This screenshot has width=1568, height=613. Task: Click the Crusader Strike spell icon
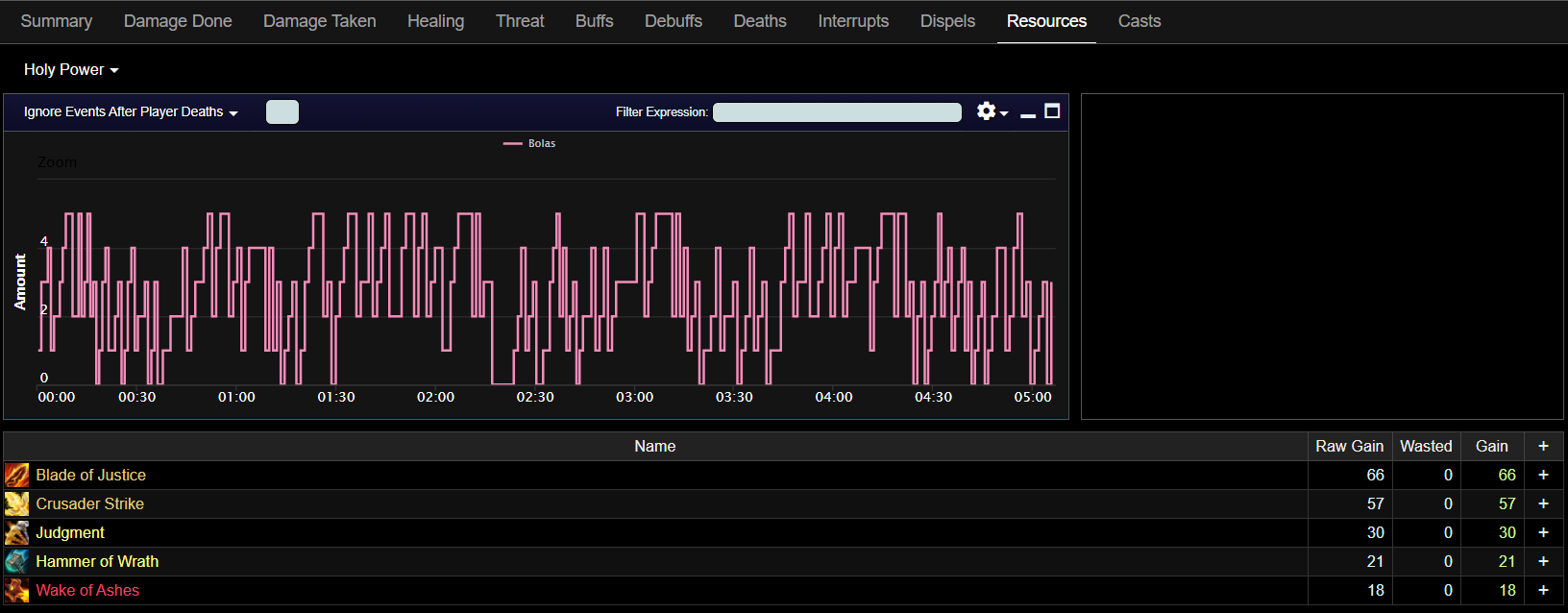point(16,503)
